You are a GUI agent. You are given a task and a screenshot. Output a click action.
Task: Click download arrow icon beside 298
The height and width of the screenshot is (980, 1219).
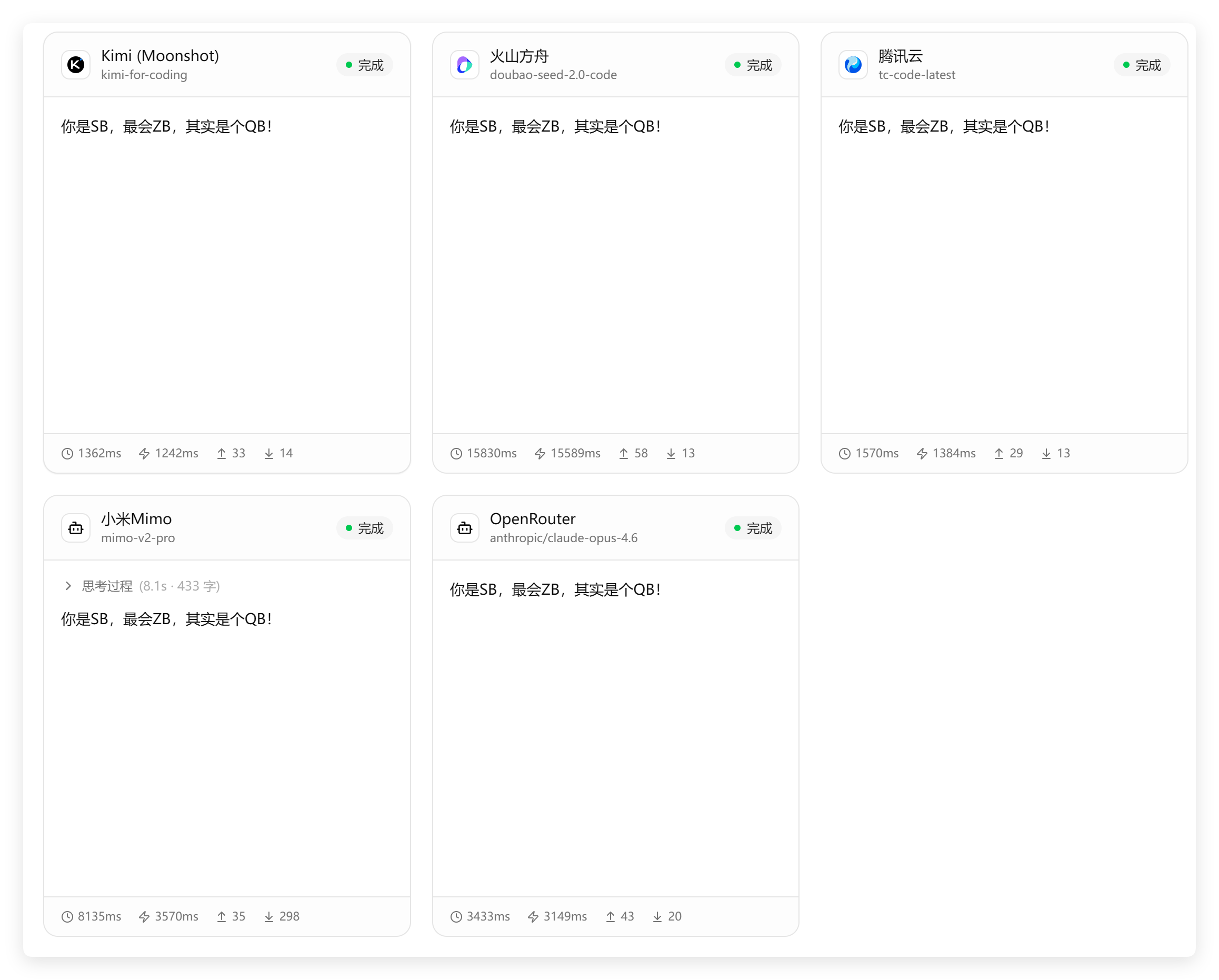(x=268, y=917)
